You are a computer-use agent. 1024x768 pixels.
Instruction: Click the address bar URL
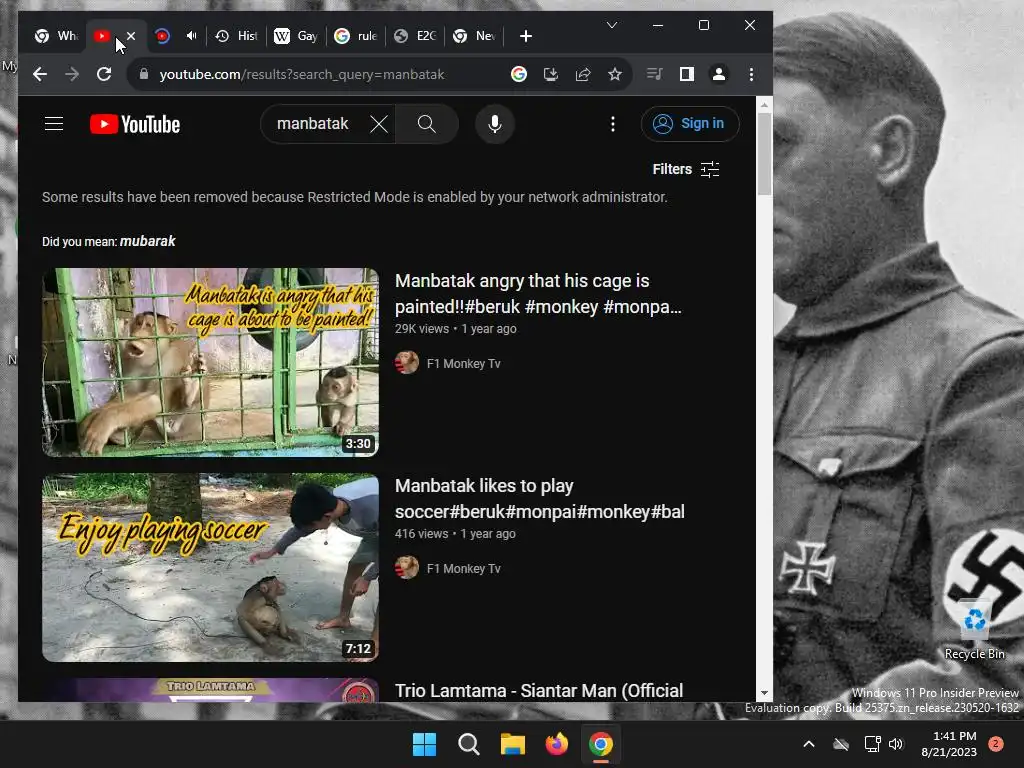pos(302,74)
